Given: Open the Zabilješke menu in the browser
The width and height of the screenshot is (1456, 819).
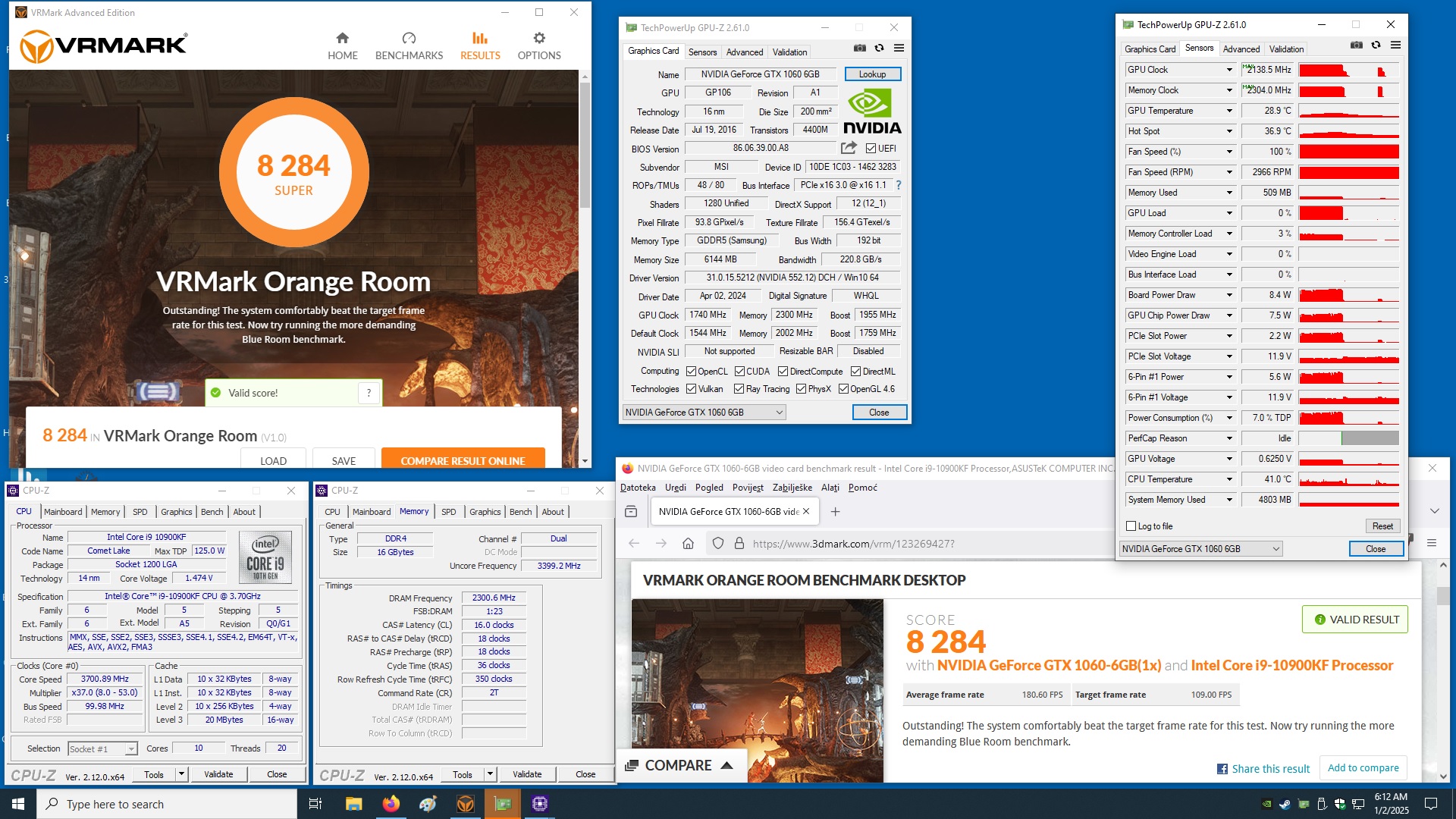Looking at the screenshot, I should coord(792,488).
